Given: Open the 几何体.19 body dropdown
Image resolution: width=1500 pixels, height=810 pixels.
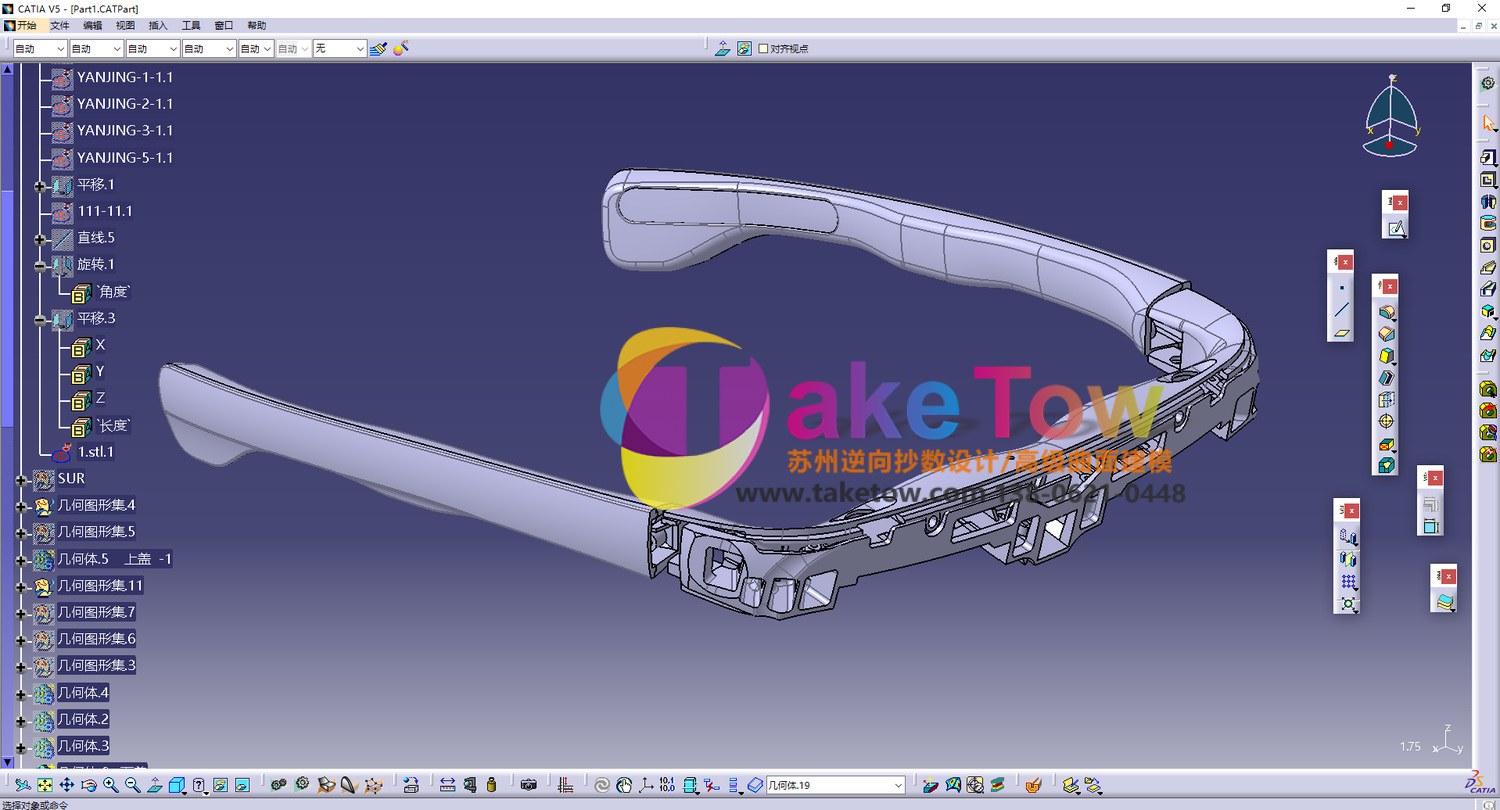Looking at the screenshot, I should click(899, 786).
